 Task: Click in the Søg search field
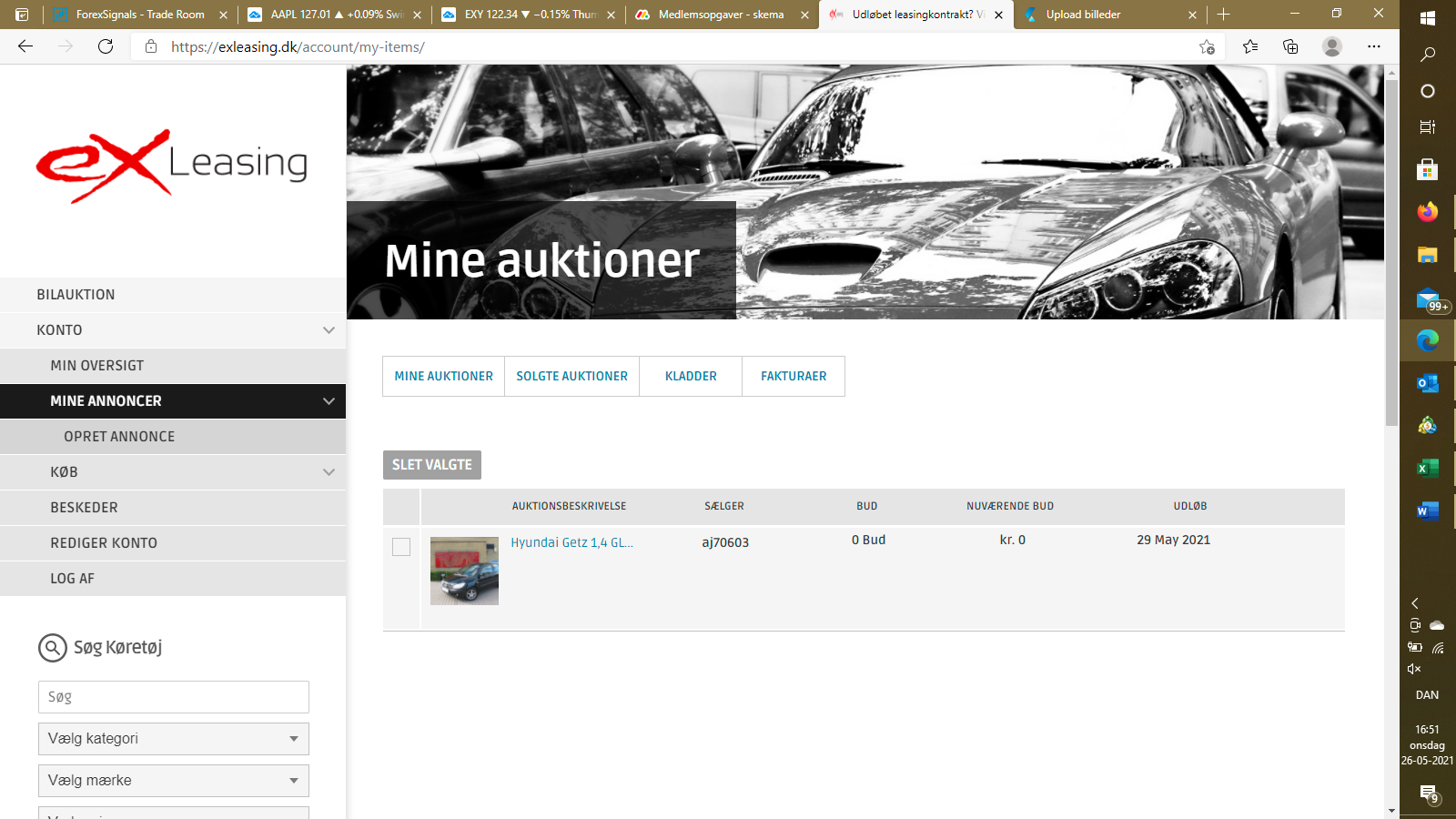pyautogui.click(x=174, y=697)
